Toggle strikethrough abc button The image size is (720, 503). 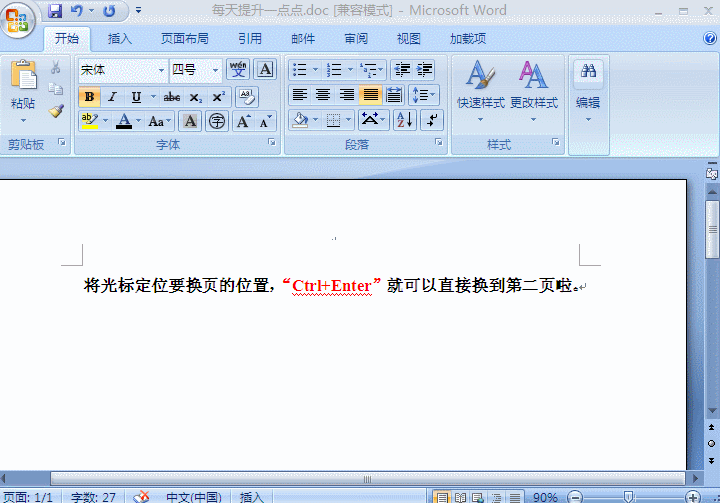pyautogui.click(x=171, y=97)
